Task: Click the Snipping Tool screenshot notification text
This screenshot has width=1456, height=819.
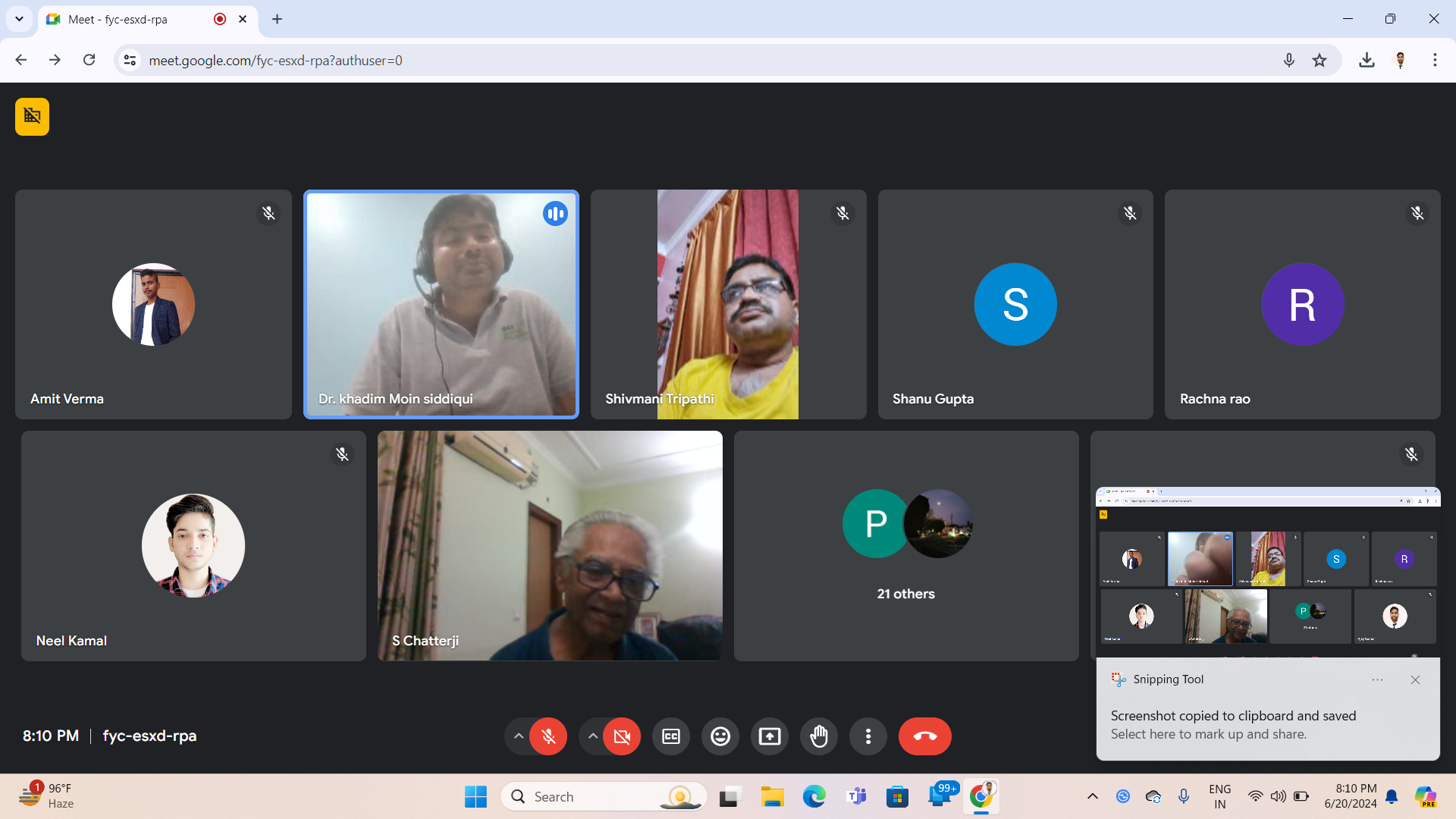Action: (x=1233, y=724)
